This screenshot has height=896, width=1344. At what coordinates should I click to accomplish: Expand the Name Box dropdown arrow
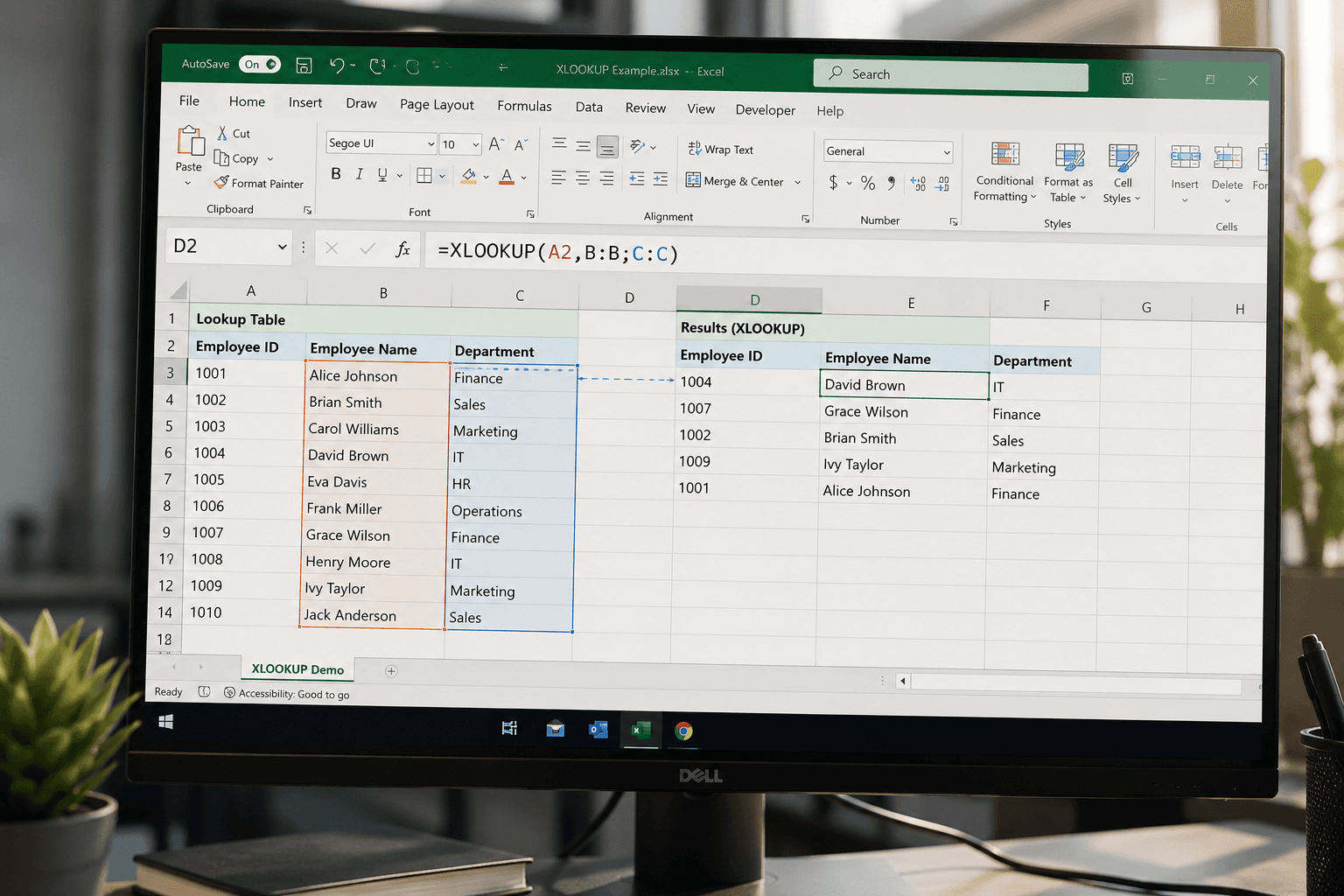pos(282,247)
